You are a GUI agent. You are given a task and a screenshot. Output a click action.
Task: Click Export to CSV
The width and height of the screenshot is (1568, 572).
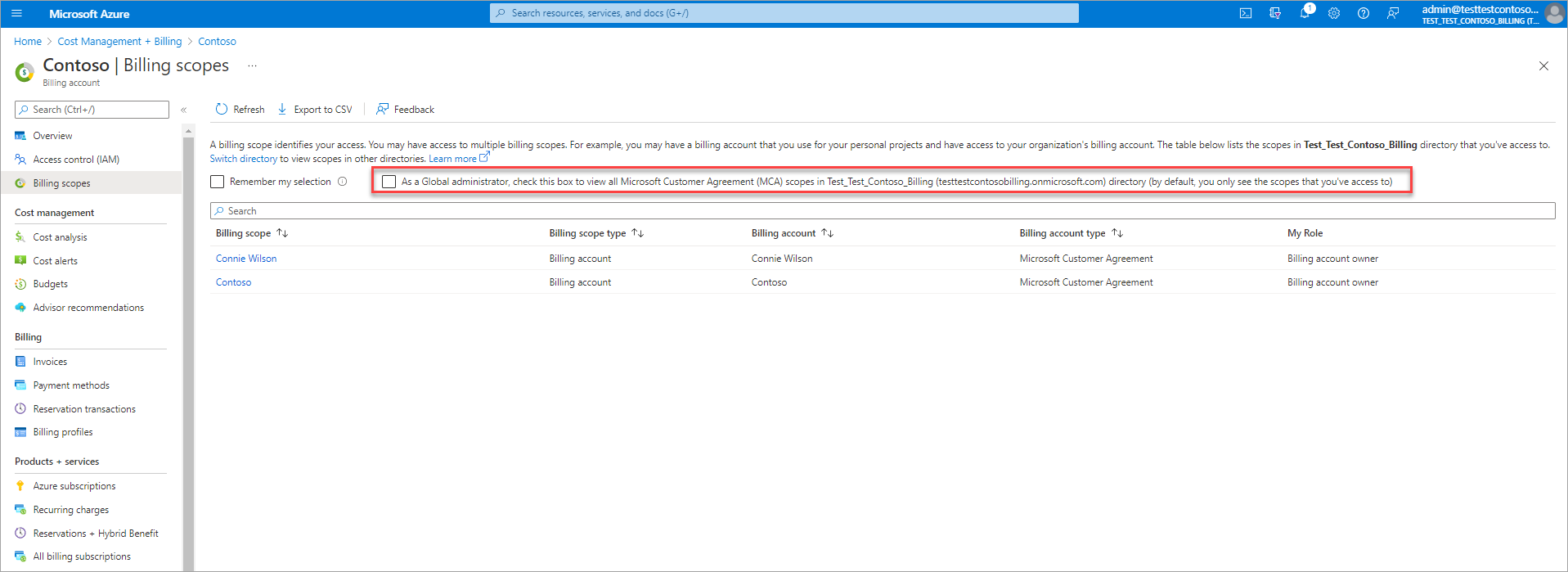[x=315, y=110]
